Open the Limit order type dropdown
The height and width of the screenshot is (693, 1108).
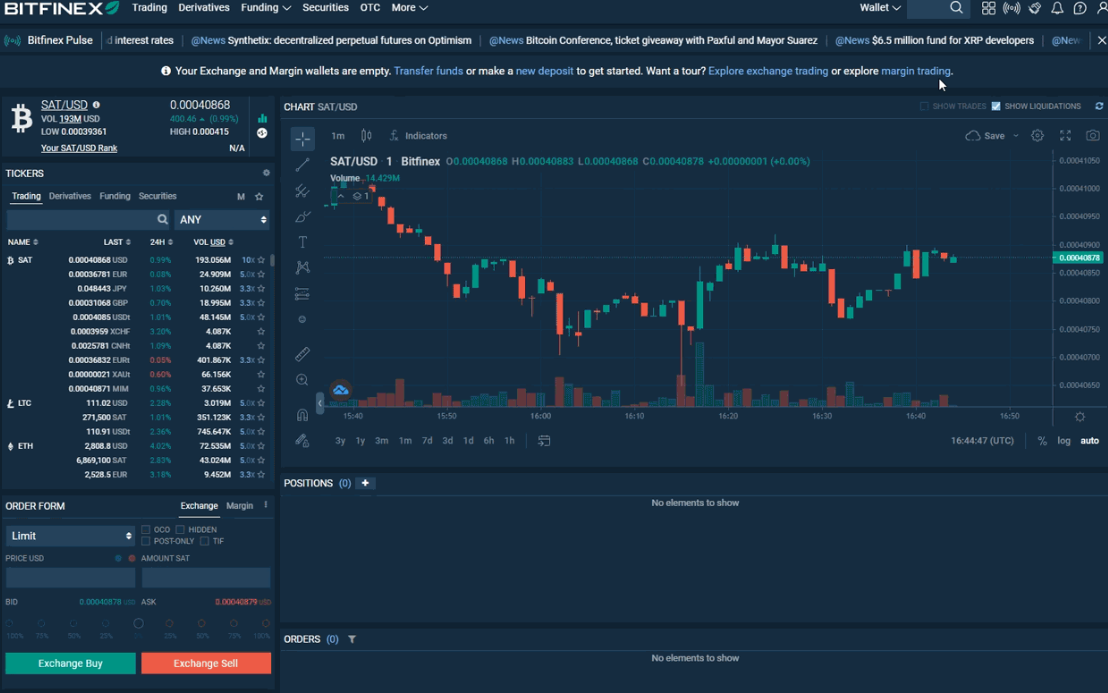click(70, 535)
